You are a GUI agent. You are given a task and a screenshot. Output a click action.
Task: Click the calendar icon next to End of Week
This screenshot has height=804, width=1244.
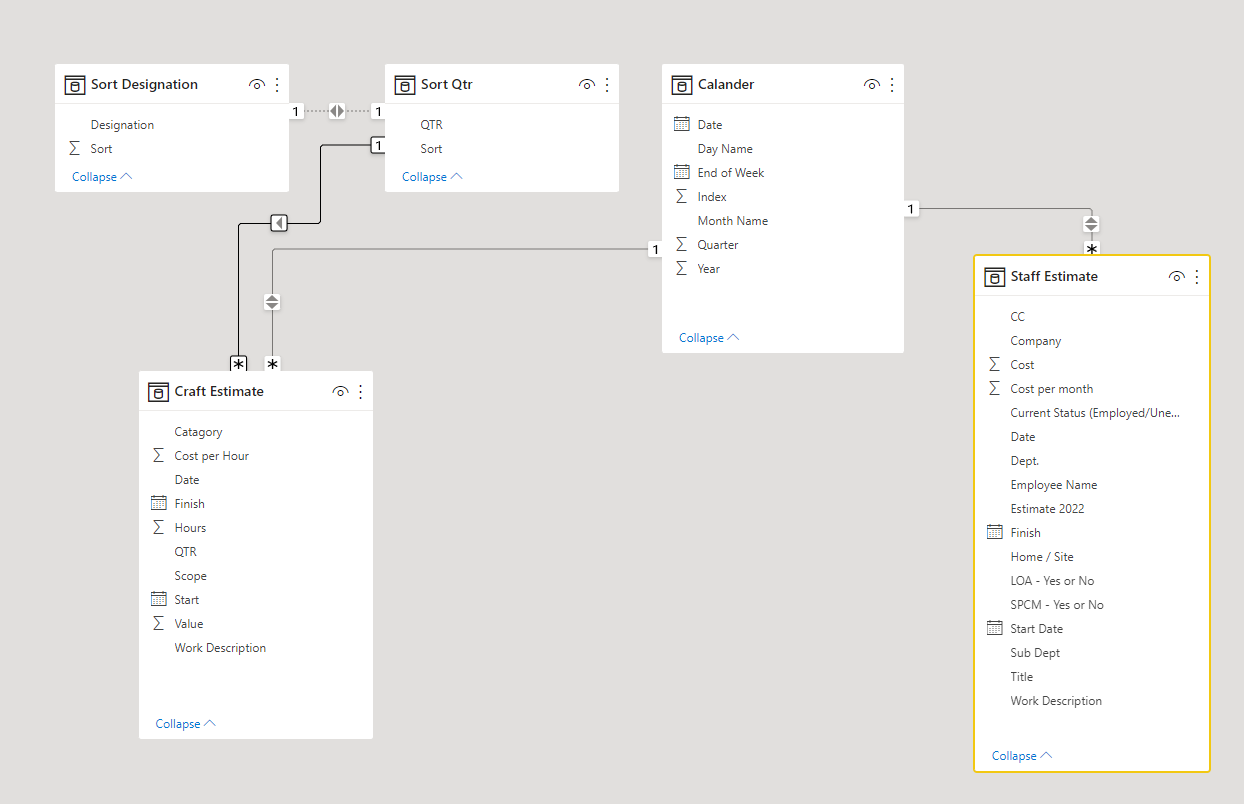(682, 172)
